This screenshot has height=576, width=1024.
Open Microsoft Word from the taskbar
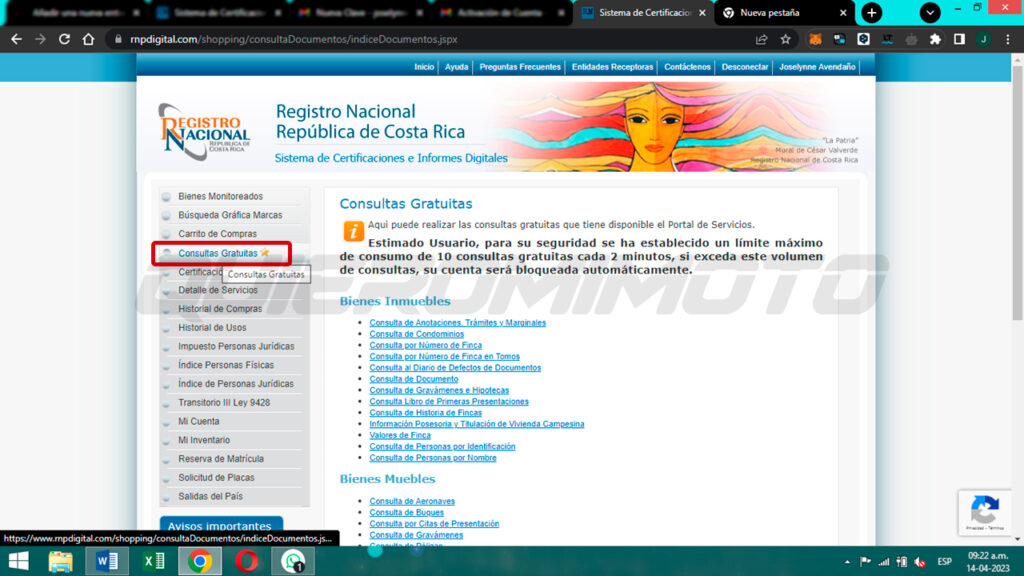click(106, 561)
